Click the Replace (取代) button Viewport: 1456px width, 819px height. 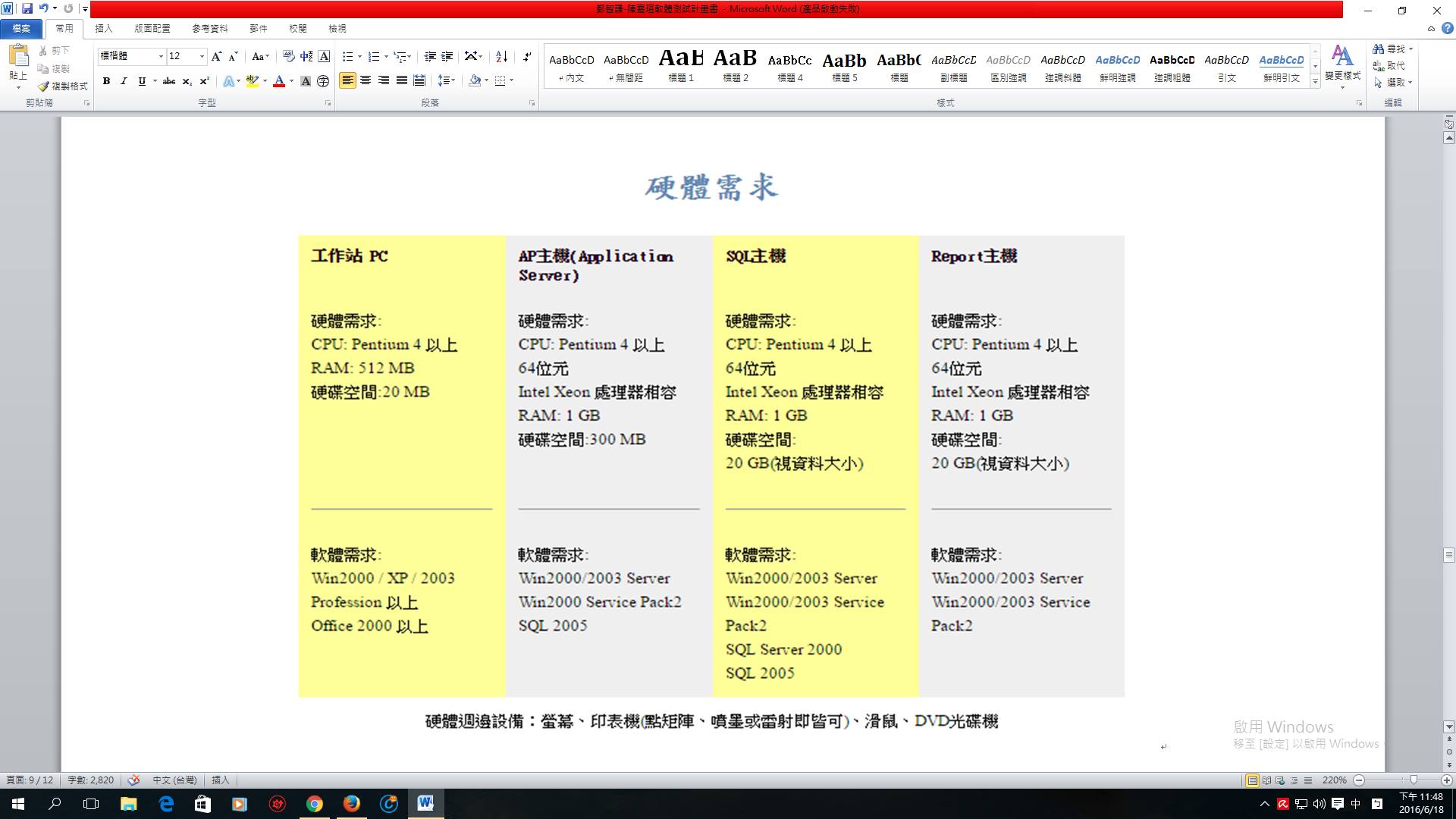coord(1389,65)
